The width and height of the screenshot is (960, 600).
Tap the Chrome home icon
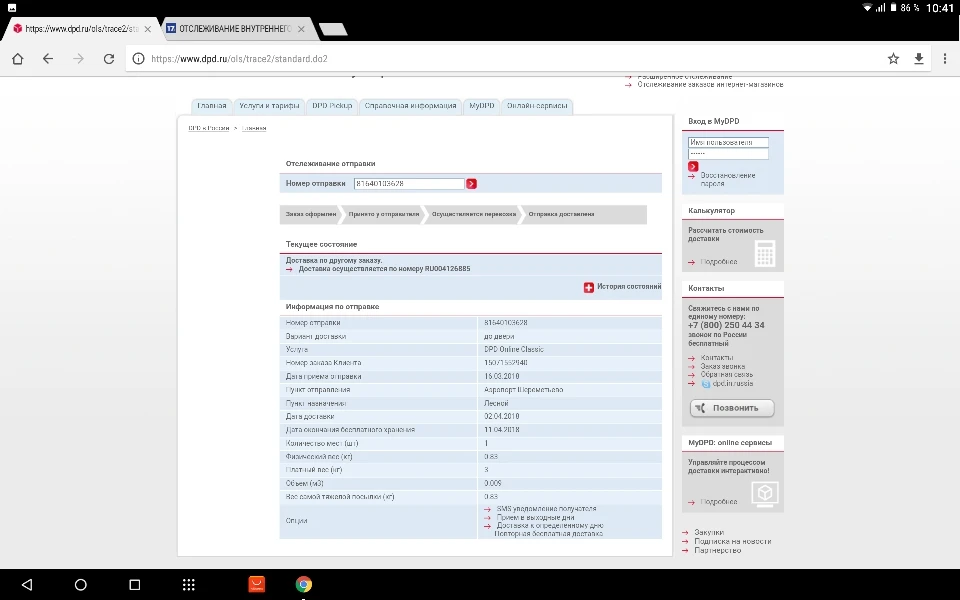18,59
